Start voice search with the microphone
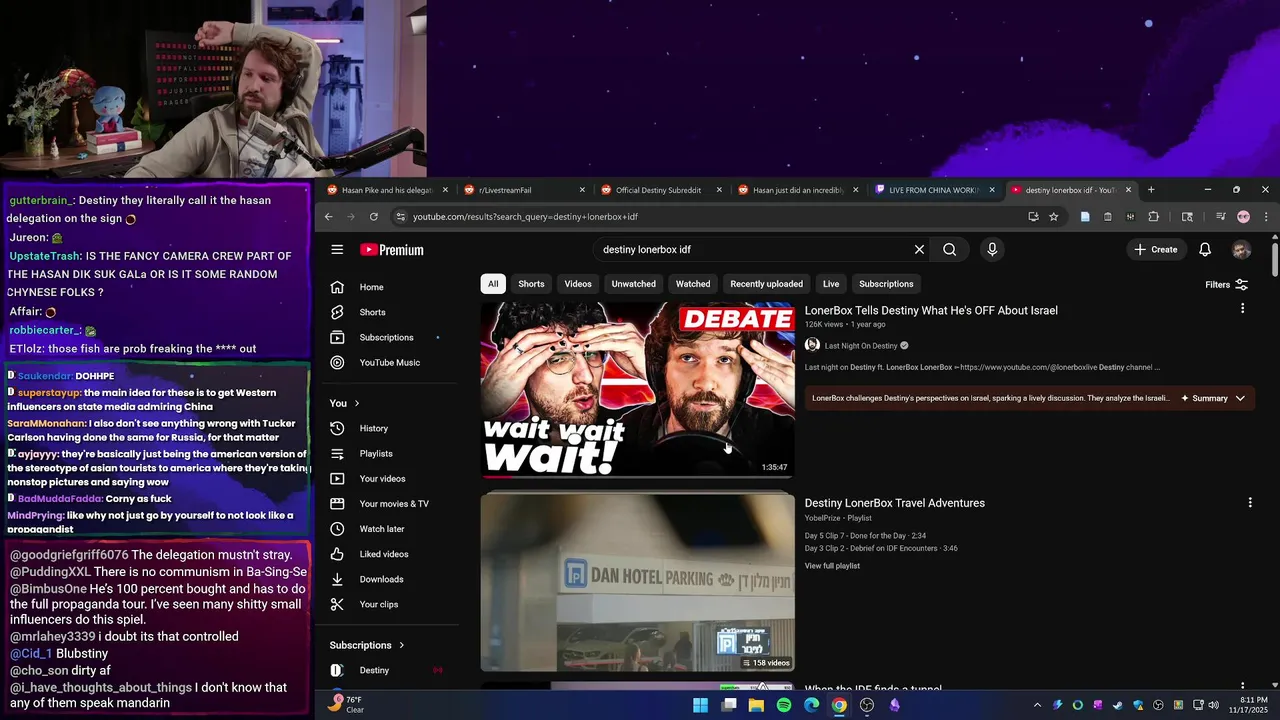 coord(992,250)
